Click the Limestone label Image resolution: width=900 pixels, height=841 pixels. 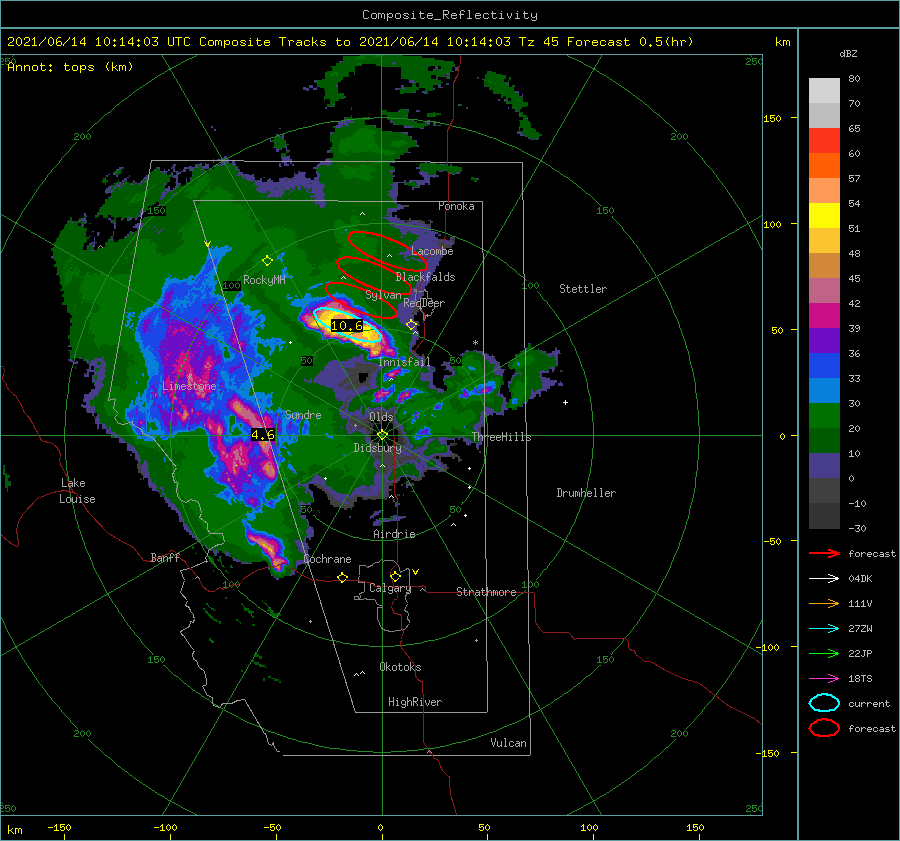tap(189, 386)
